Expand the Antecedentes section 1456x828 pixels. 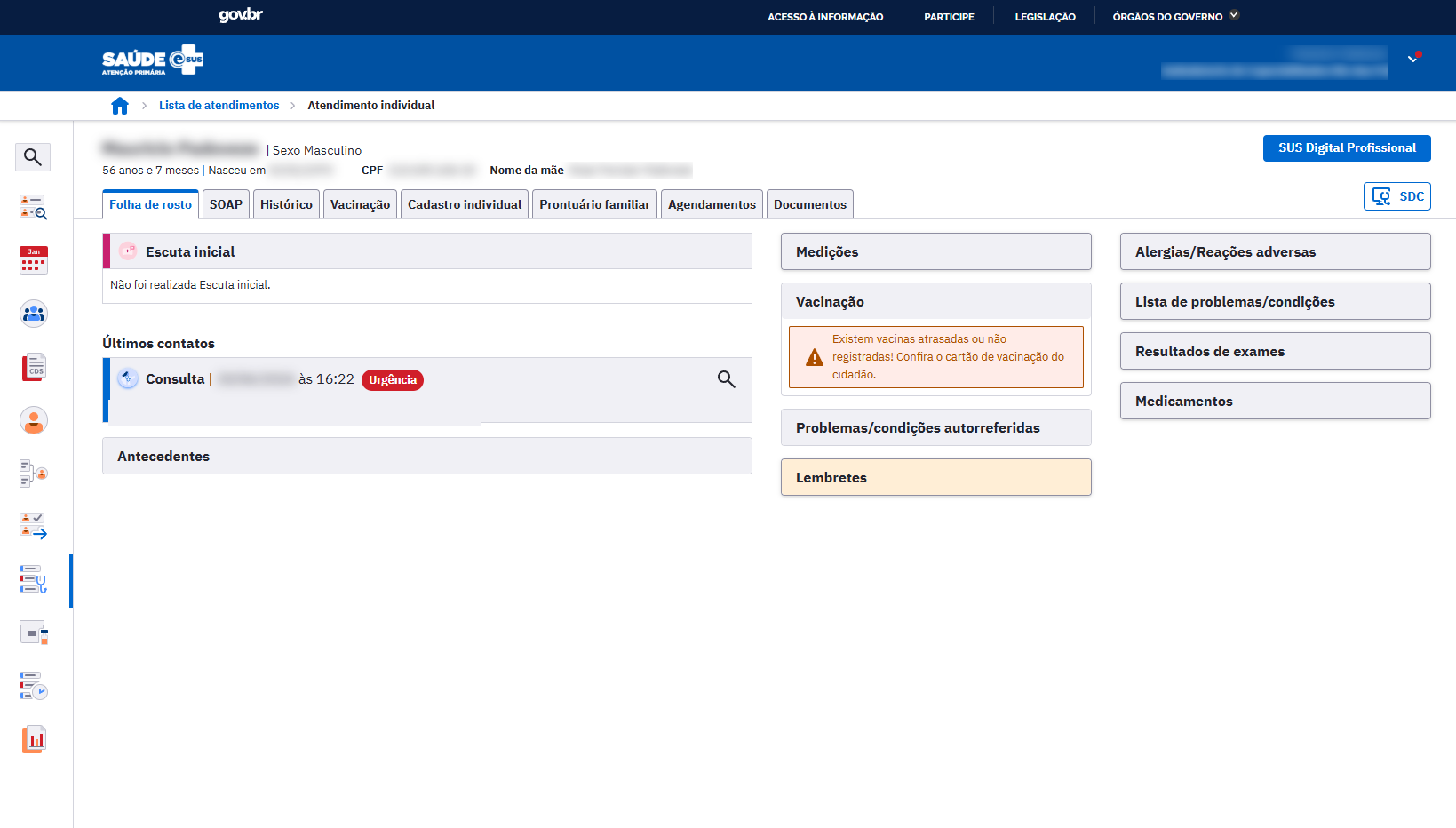point(427,456)
